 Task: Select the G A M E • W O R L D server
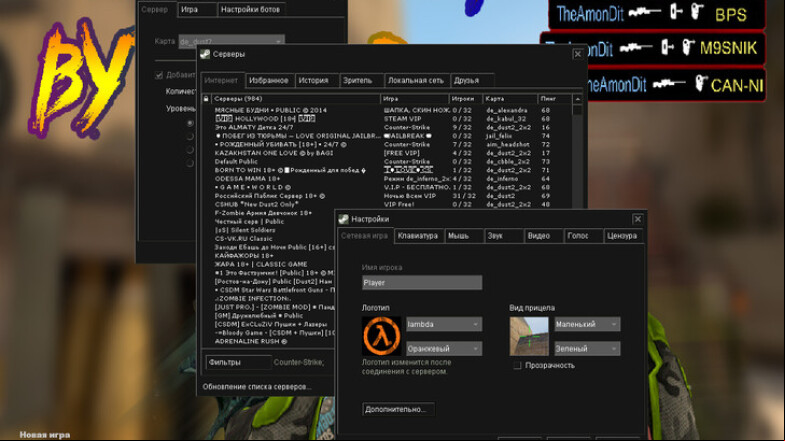(x=386, y=187)
